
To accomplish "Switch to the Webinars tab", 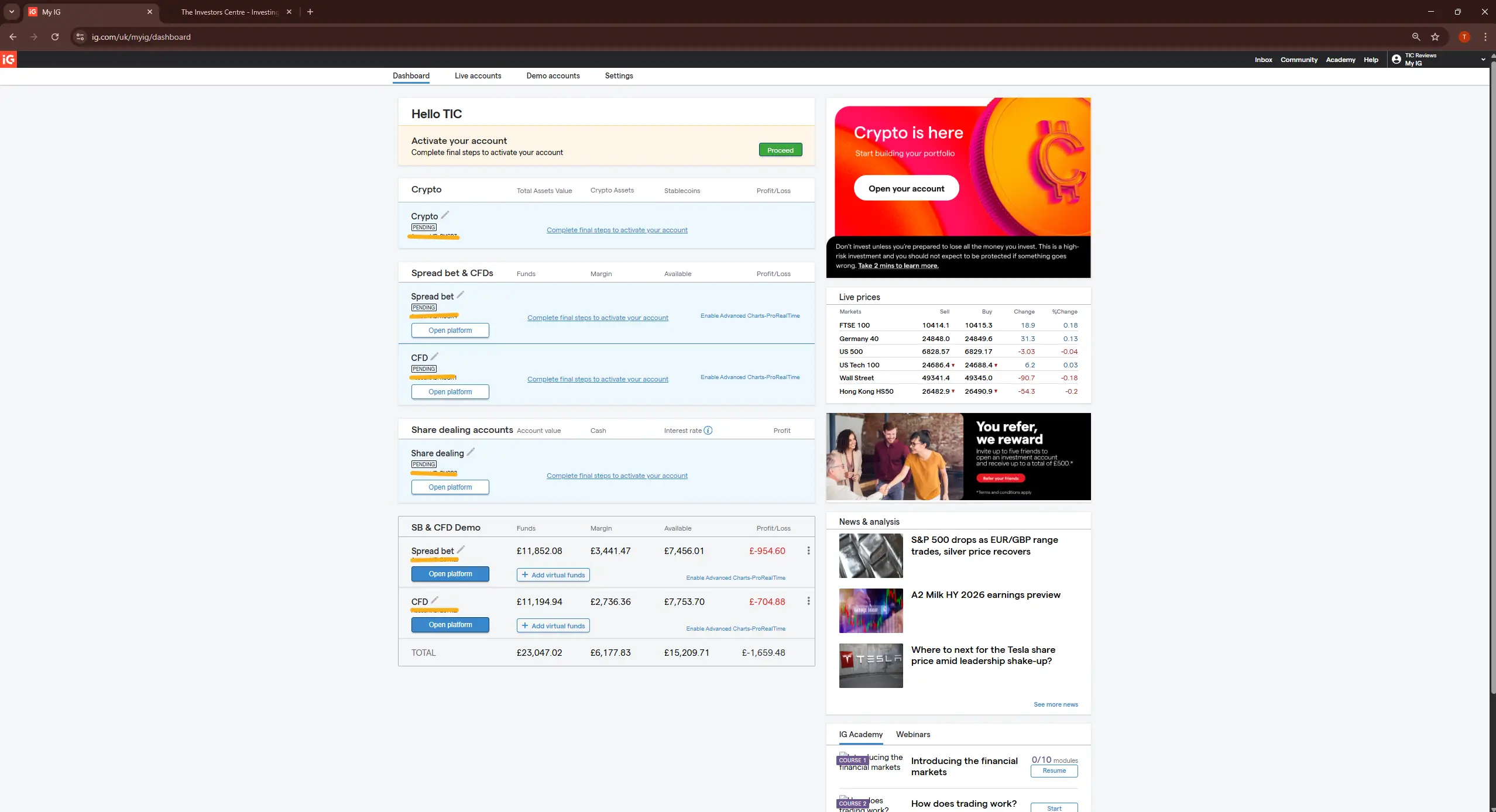I will [912, 735].
